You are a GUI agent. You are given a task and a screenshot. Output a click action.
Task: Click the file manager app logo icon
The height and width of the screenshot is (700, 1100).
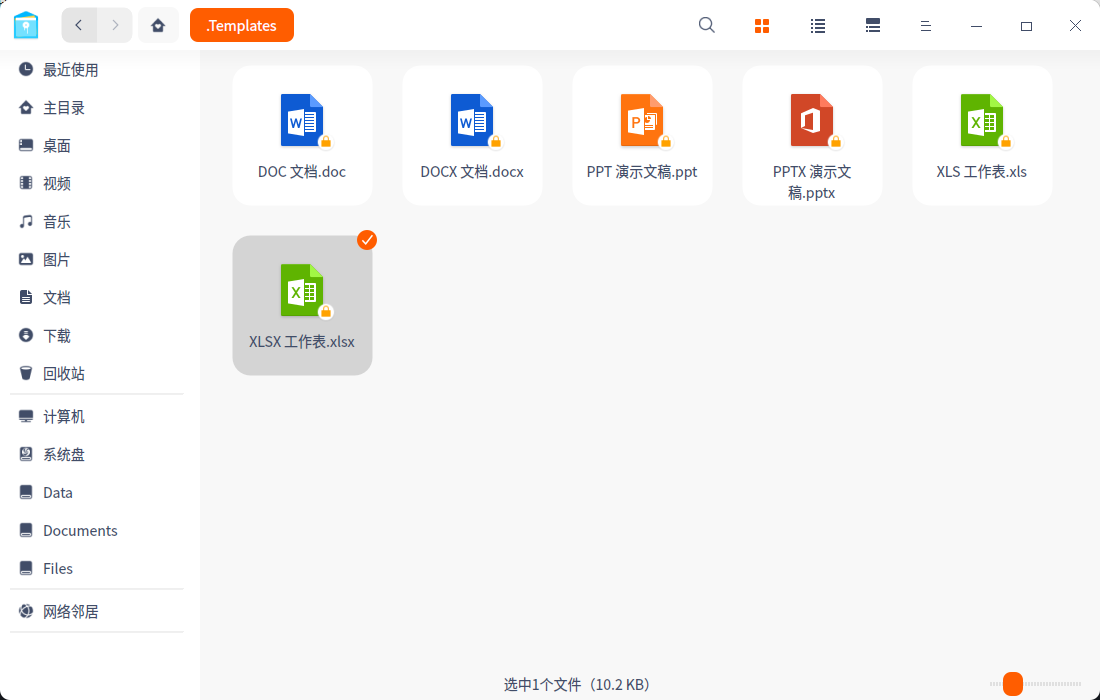(26, 25)
